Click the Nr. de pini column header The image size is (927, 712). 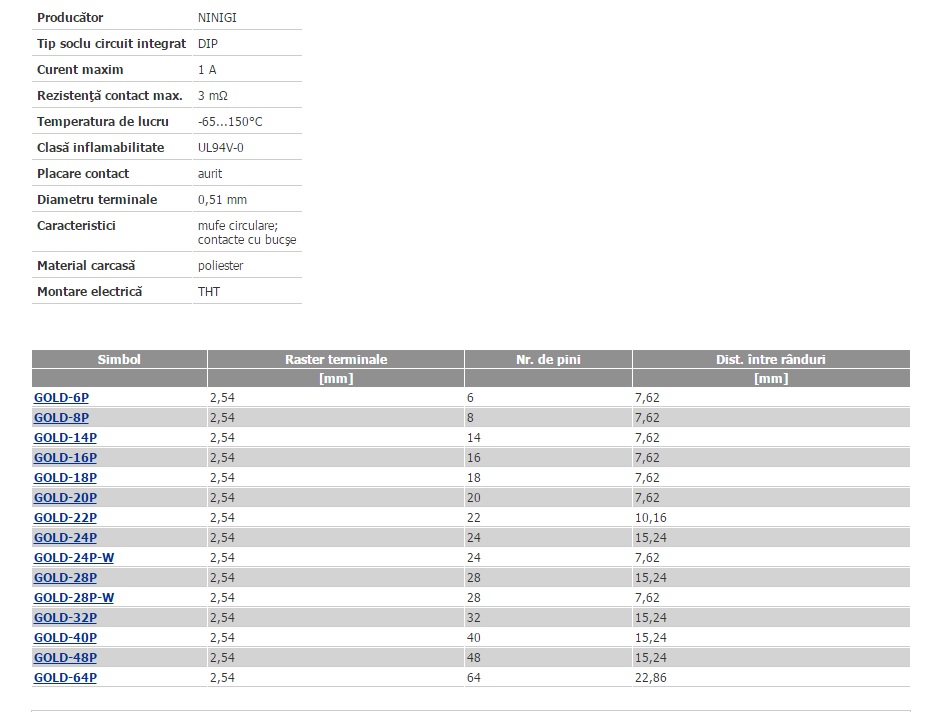[547, 359]
